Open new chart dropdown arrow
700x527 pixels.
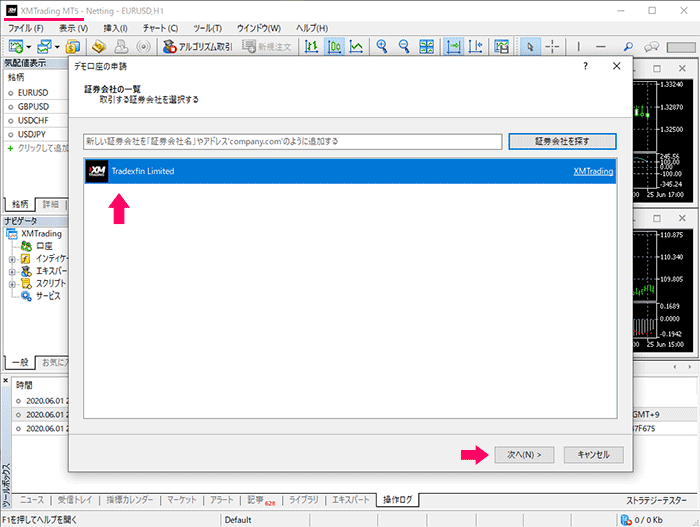tap(29, 47)
